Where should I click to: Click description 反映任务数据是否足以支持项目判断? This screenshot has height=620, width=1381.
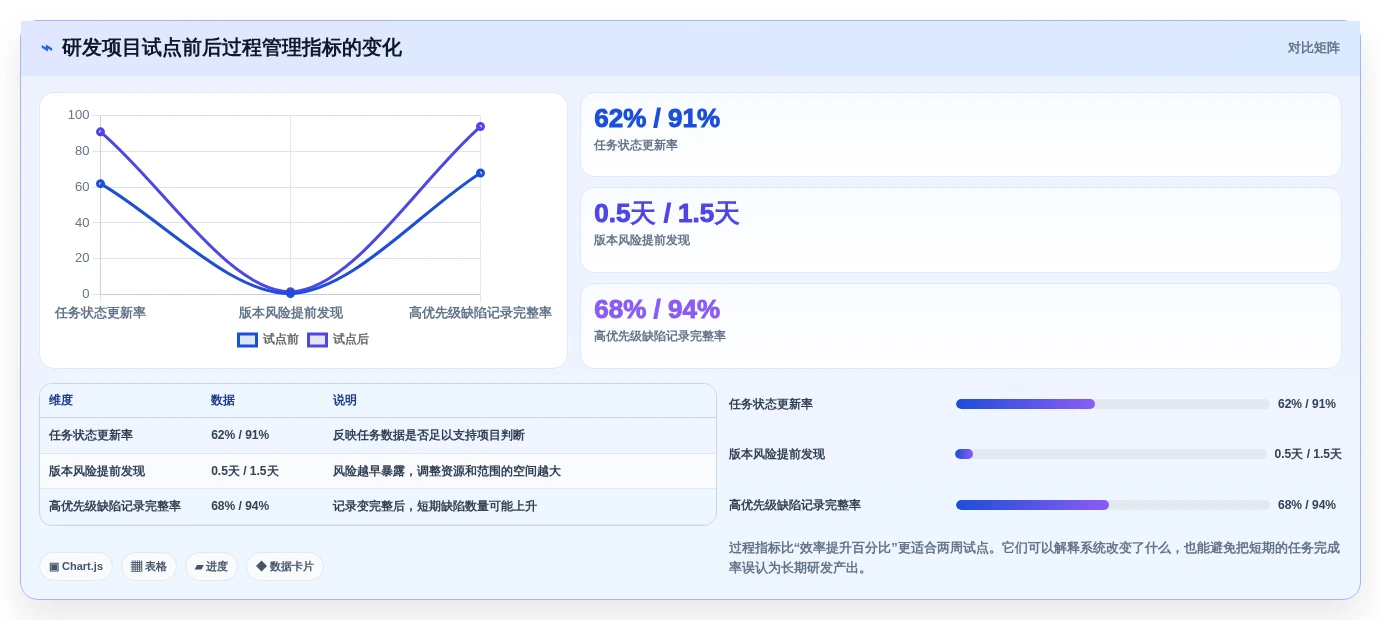[x=429, y=435]
